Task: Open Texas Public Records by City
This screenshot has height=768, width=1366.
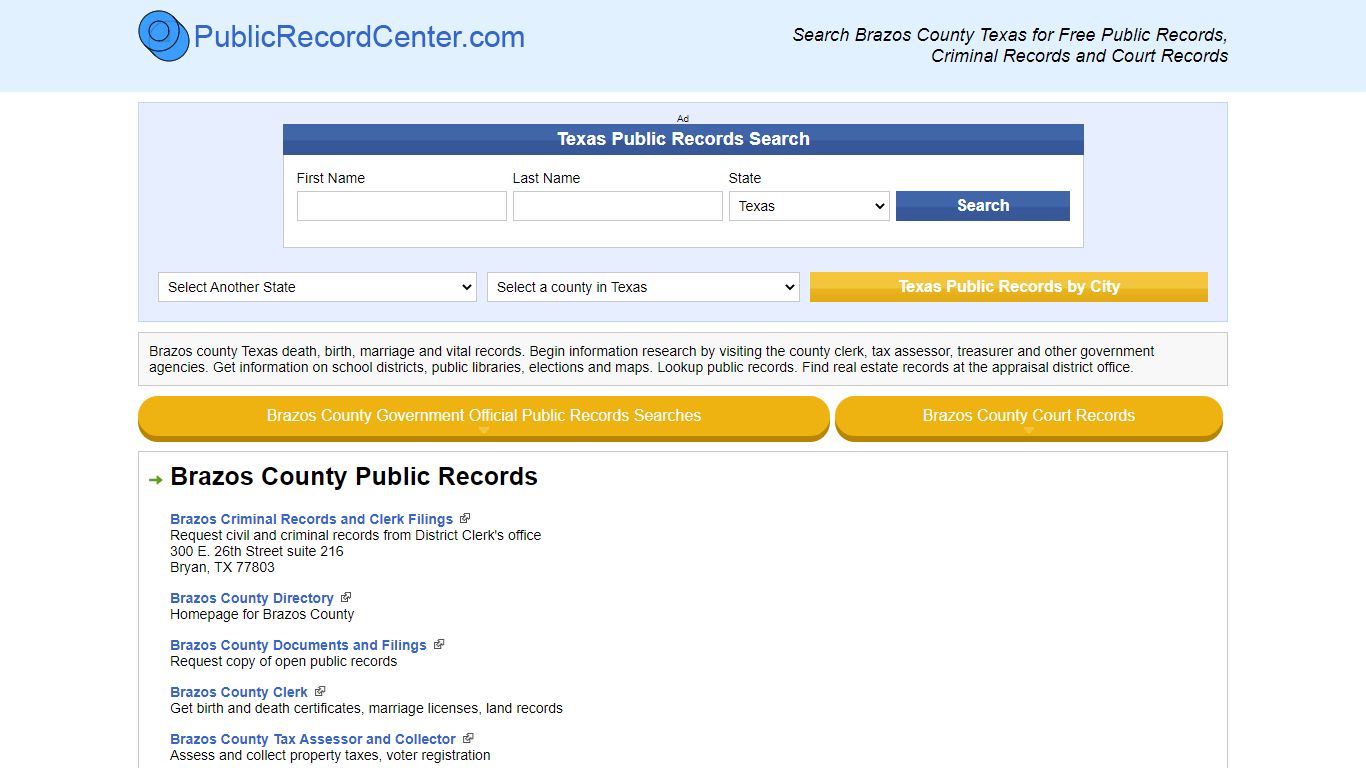Action: [1009, 286]
